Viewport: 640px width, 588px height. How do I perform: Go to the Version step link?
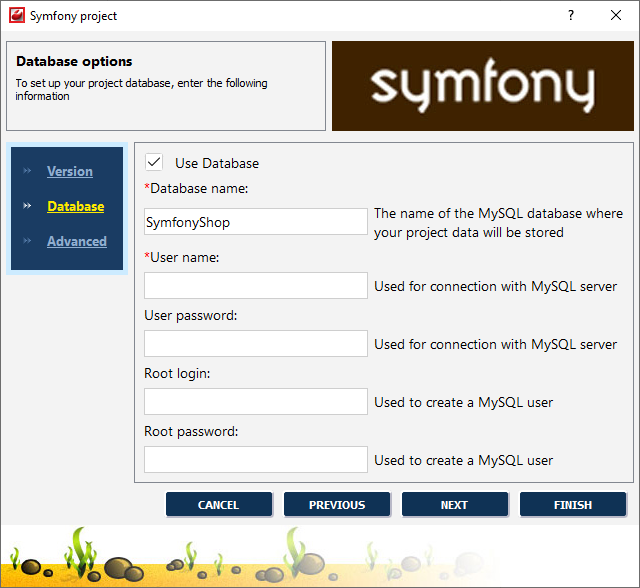70,171
